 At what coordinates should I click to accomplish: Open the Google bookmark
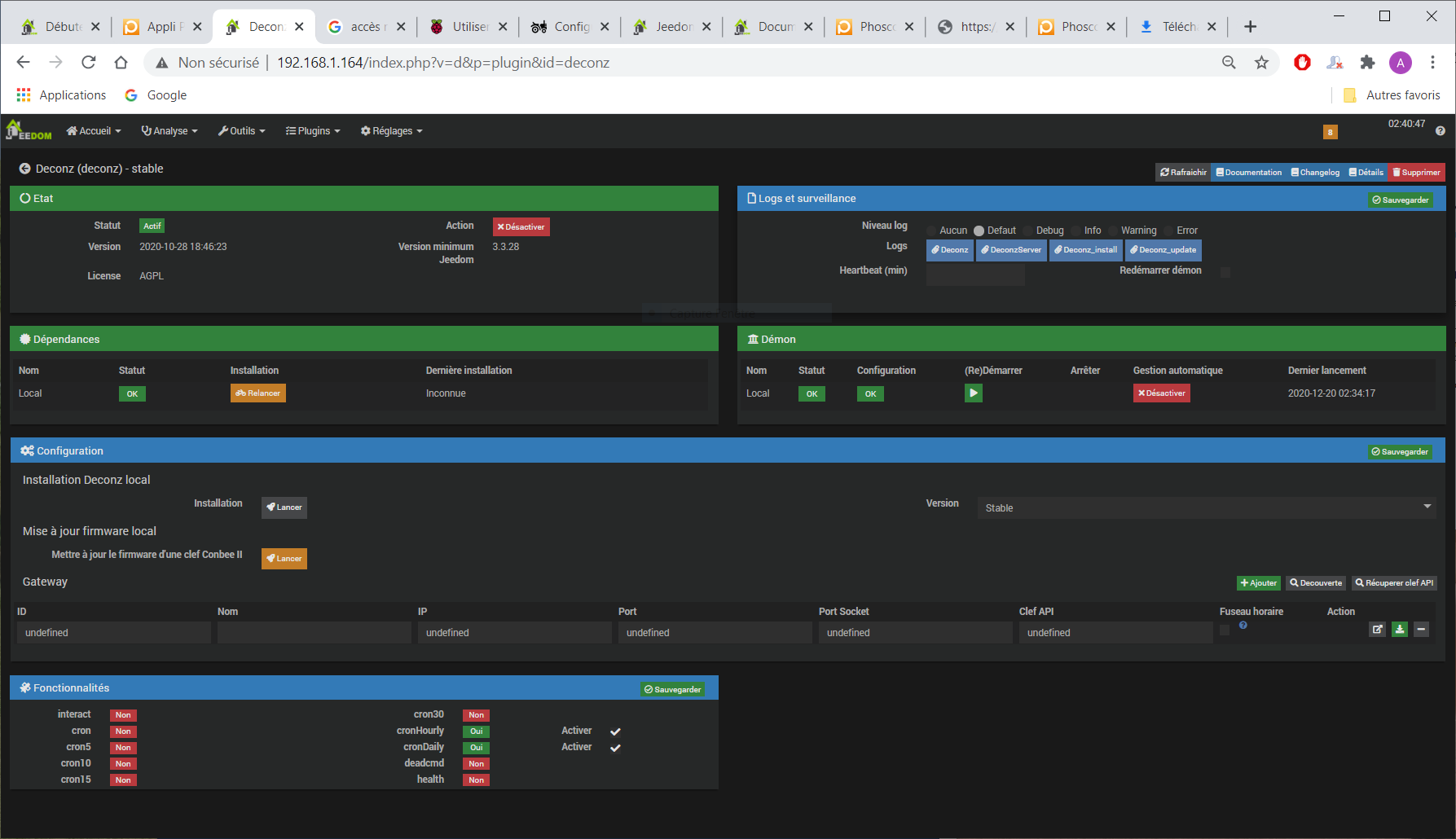(x=156, y=95)
